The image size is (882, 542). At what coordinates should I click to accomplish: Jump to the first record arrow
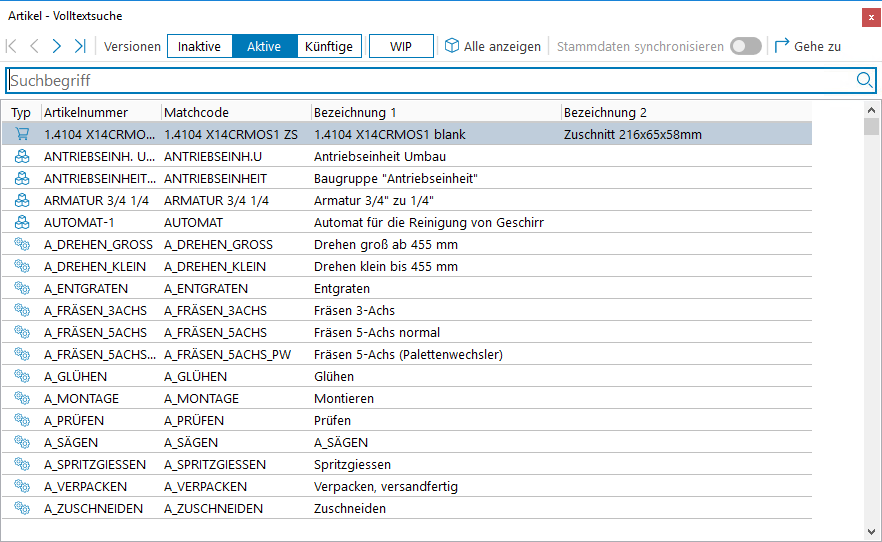pos(12,46)
